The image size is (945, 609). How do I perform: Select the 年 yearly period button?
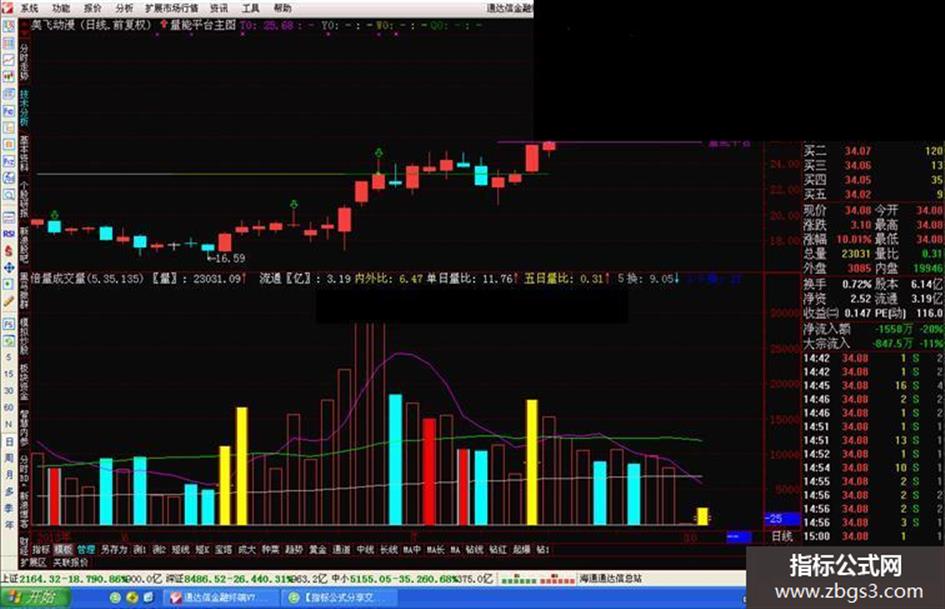(8, 525)
